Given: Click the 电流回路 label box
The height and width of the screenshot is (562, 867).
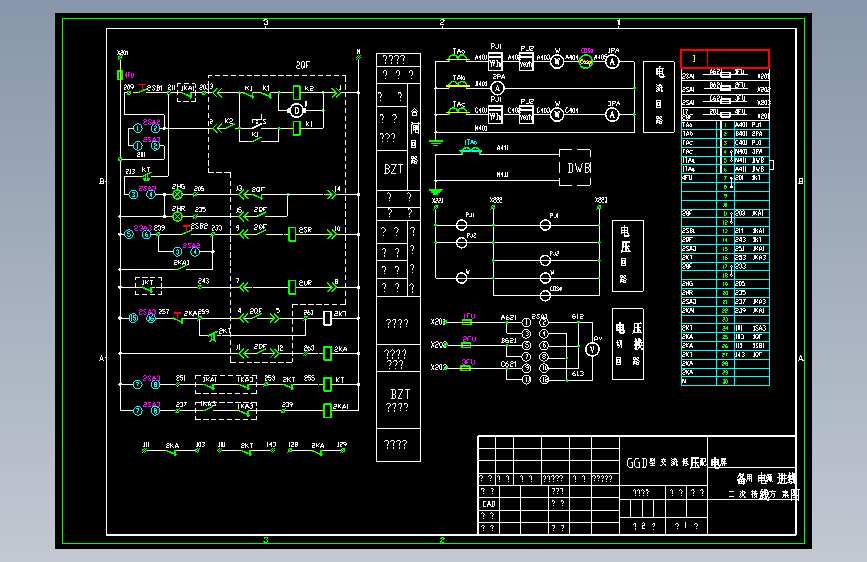Looking at the screenshot, I should [x=659, y=97].
